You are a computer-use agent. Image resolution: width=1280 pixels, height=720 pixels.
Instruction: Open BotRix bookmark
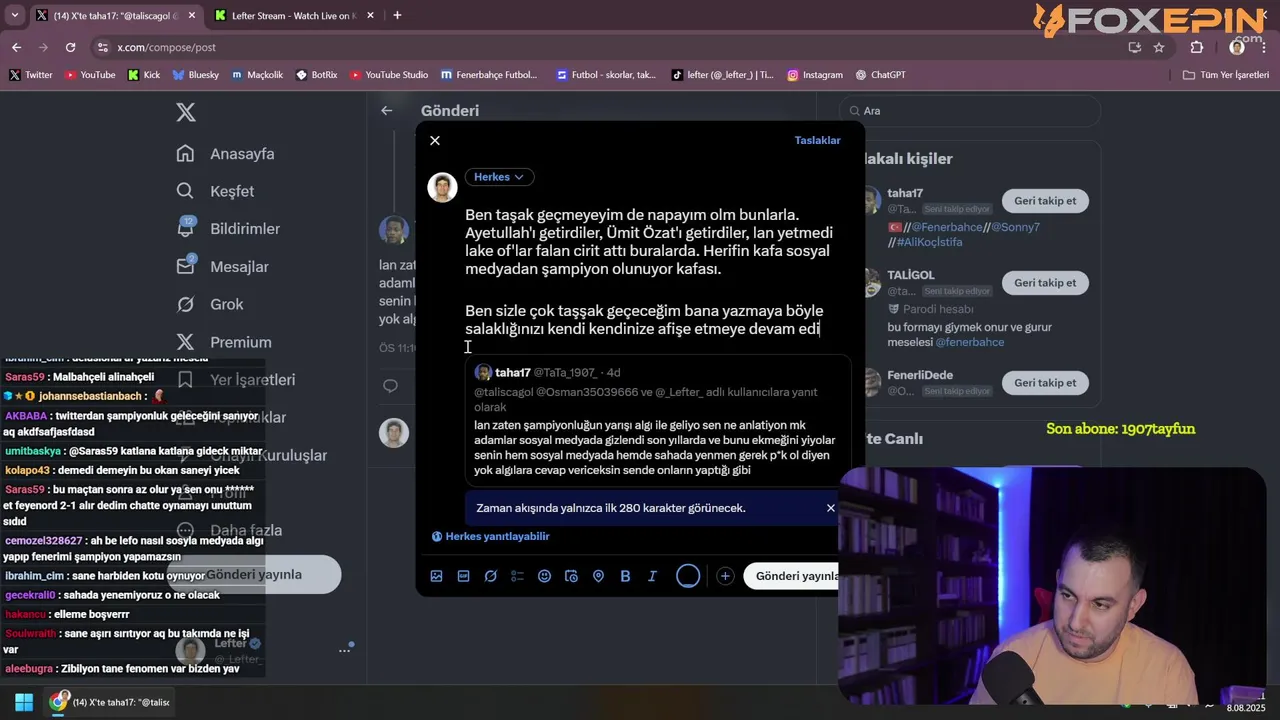317,75
